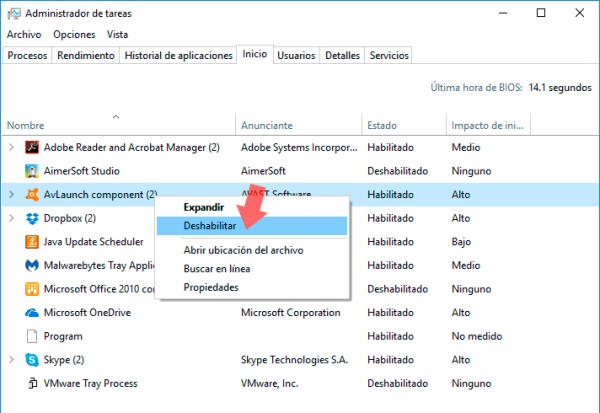Maximize the Administrador de tareas window
The image size is (600, 413).
(x=541, y=13)
